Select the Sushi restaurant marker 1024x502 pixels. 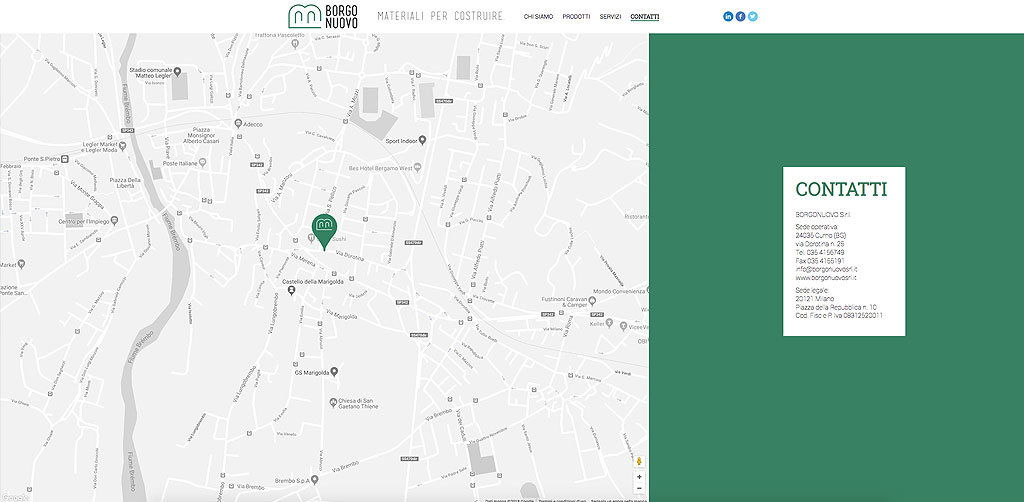[311, 239]
